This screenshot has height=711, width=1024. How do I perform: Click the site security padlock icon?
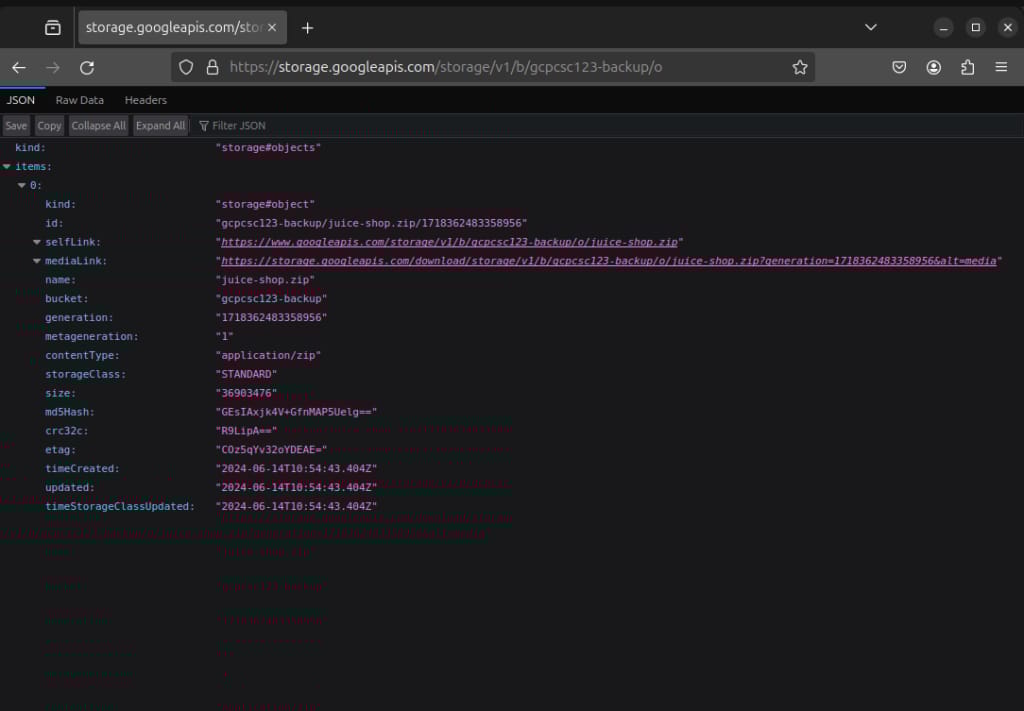coord(211,67)
